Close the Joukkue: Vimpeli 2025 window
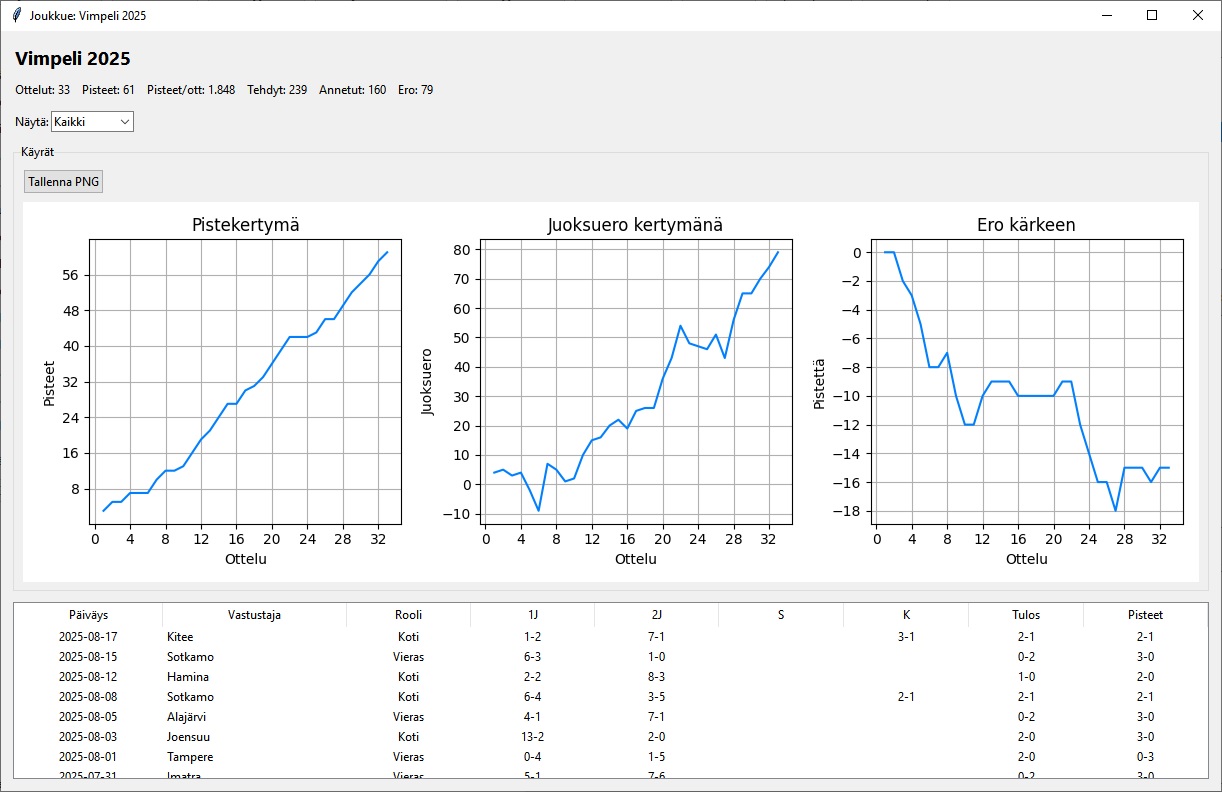The image size is (1222, 792). click(x=1198, y=15)
